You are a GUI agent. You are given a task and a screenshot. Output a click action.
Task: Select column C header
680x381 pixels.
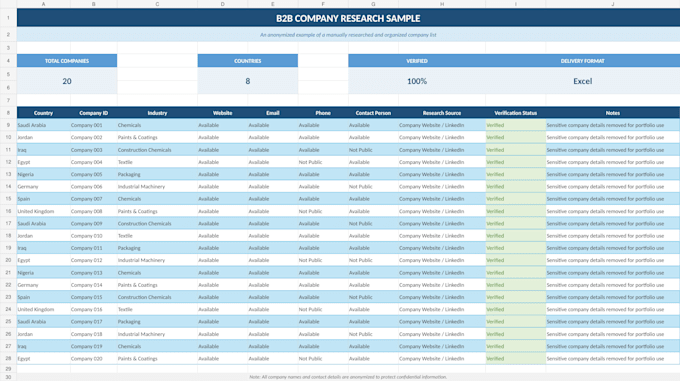click(x=157, y=4)
